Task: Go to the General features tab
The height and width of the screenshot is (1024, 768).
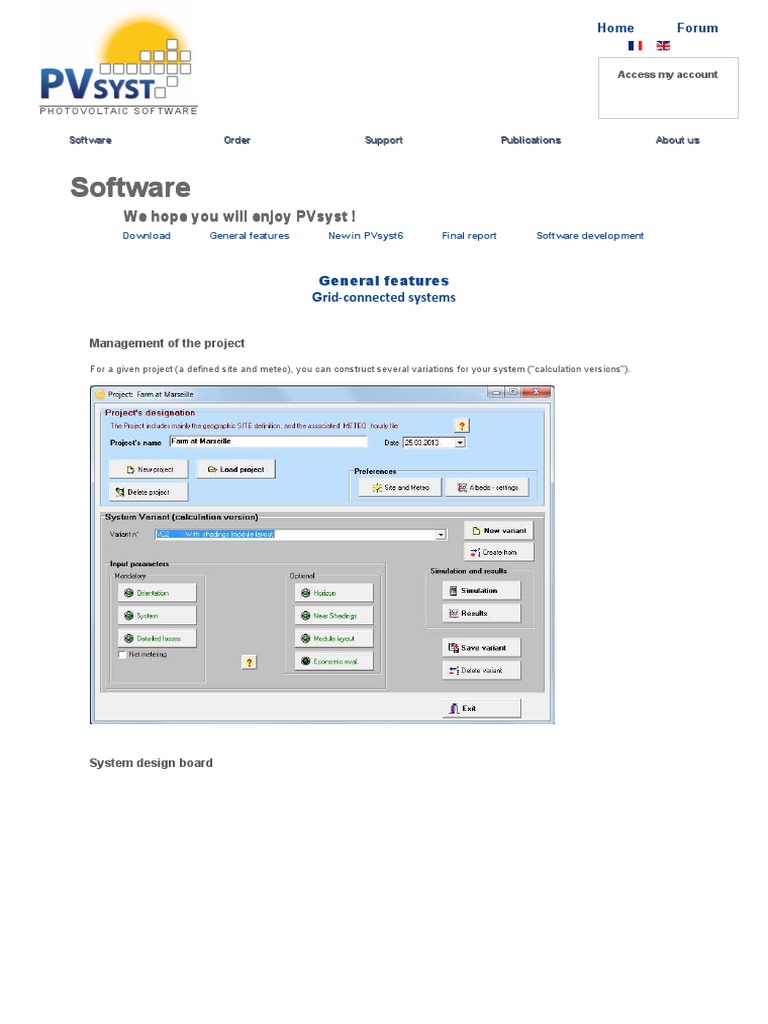Action: [249, 236]
